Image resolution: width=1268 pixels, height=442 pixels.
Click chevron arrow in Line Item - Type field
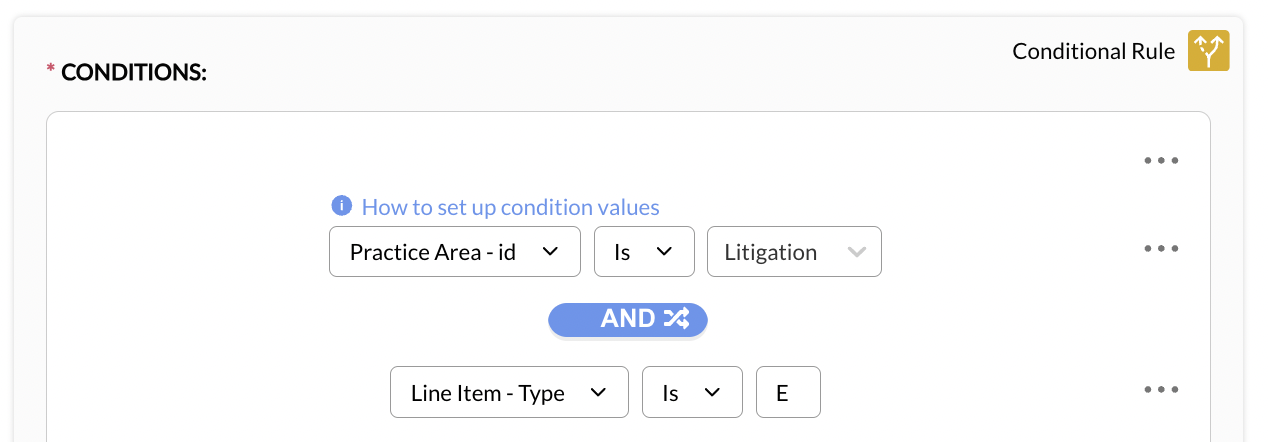(598, 393)
